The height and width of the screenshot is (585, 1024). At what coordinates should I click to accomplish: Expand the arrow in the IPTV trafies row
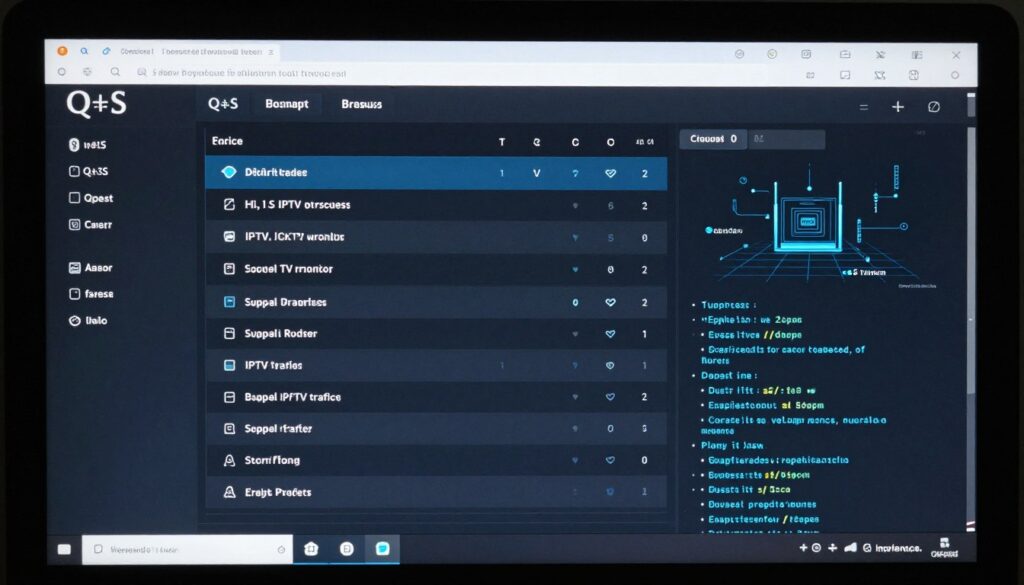(x=575, y=366)
